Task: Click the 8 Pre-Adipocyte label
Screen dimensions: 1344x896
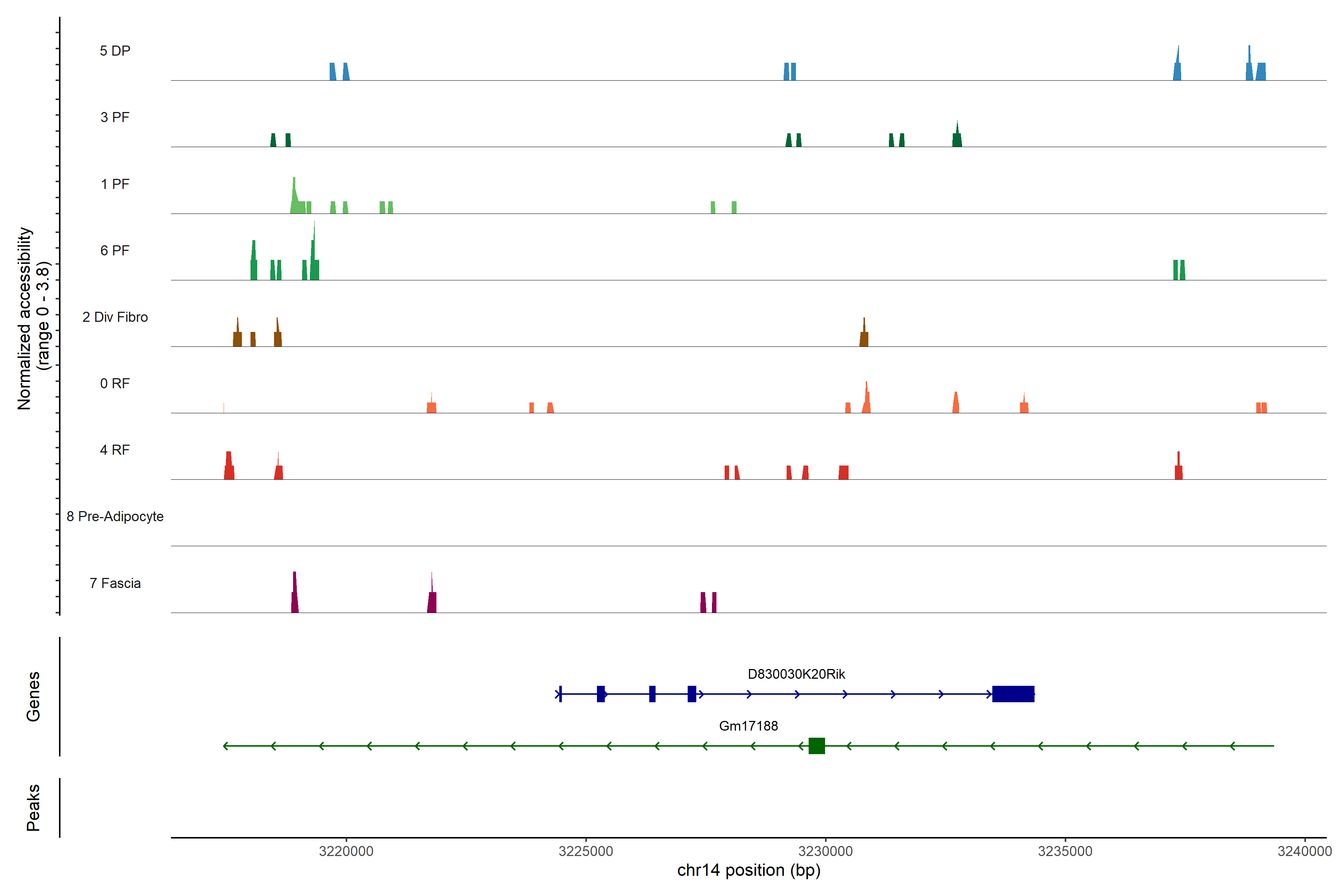Action: pyautogui.click(x=115, y=517)
